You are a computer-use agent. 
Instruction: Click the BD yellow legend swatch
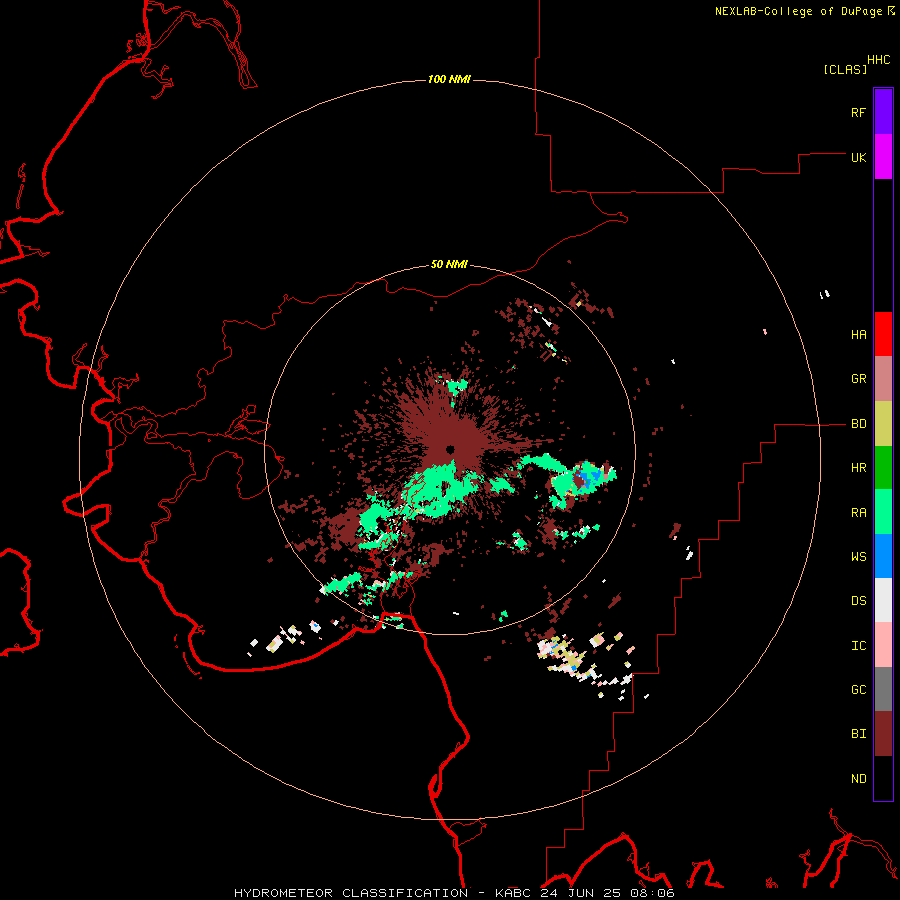coord(883,424)
